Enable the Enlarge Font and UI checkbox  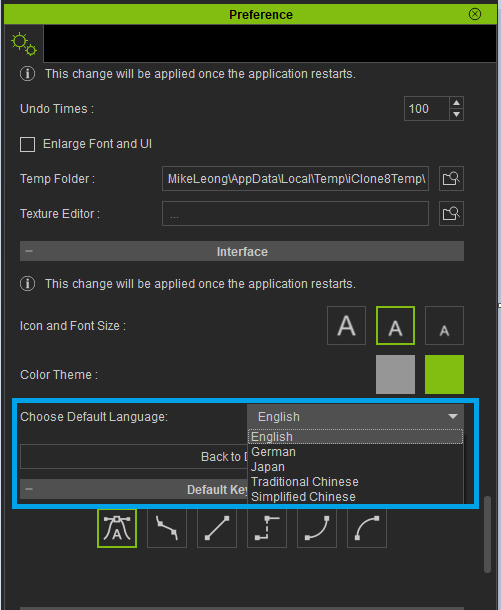[x=27, y=144]
